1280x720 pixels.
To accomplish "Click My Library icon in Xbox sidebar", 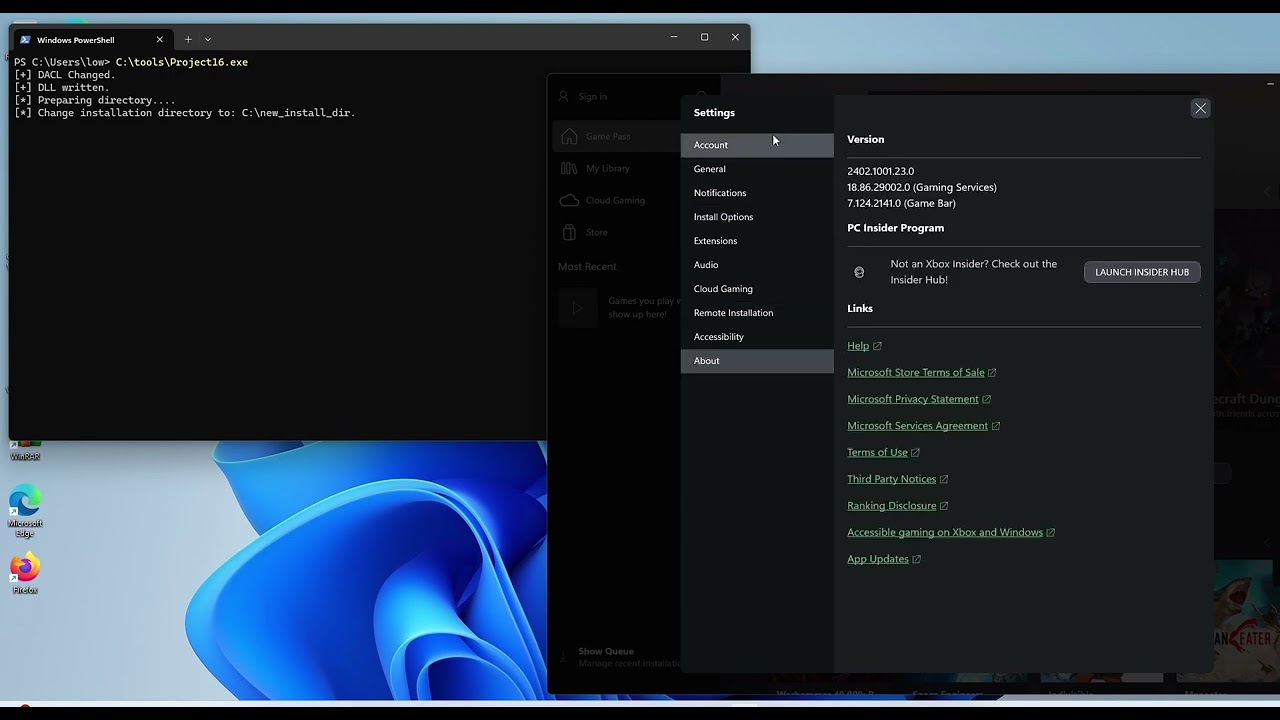I will pos(569,168).
